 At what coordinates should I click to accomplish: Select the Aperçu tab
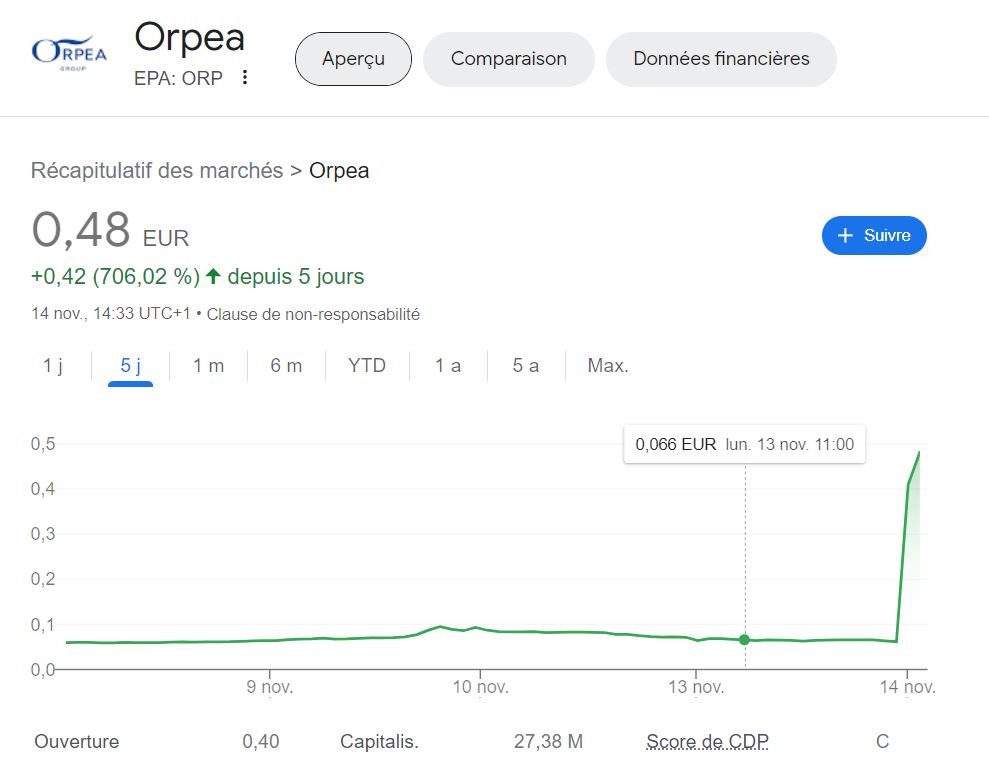353,59
